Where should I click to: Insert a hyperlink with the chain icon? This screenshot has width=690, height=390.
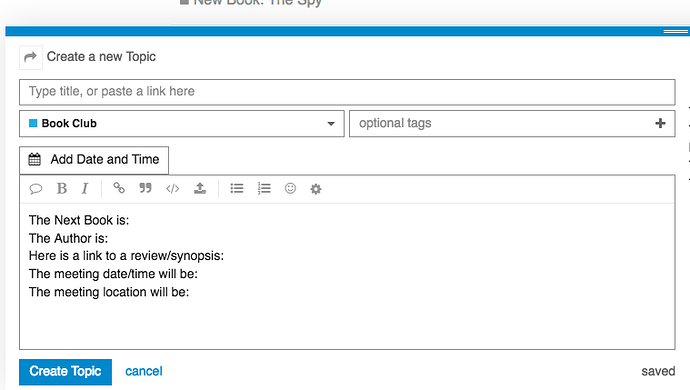[x=119, y=188]
